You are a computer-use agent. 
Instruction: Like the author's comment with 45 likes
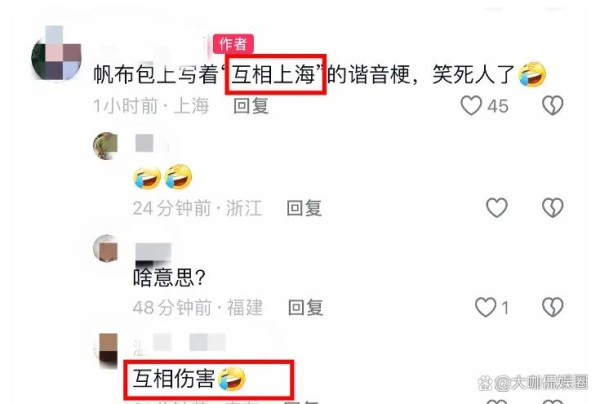pos(471,106)
